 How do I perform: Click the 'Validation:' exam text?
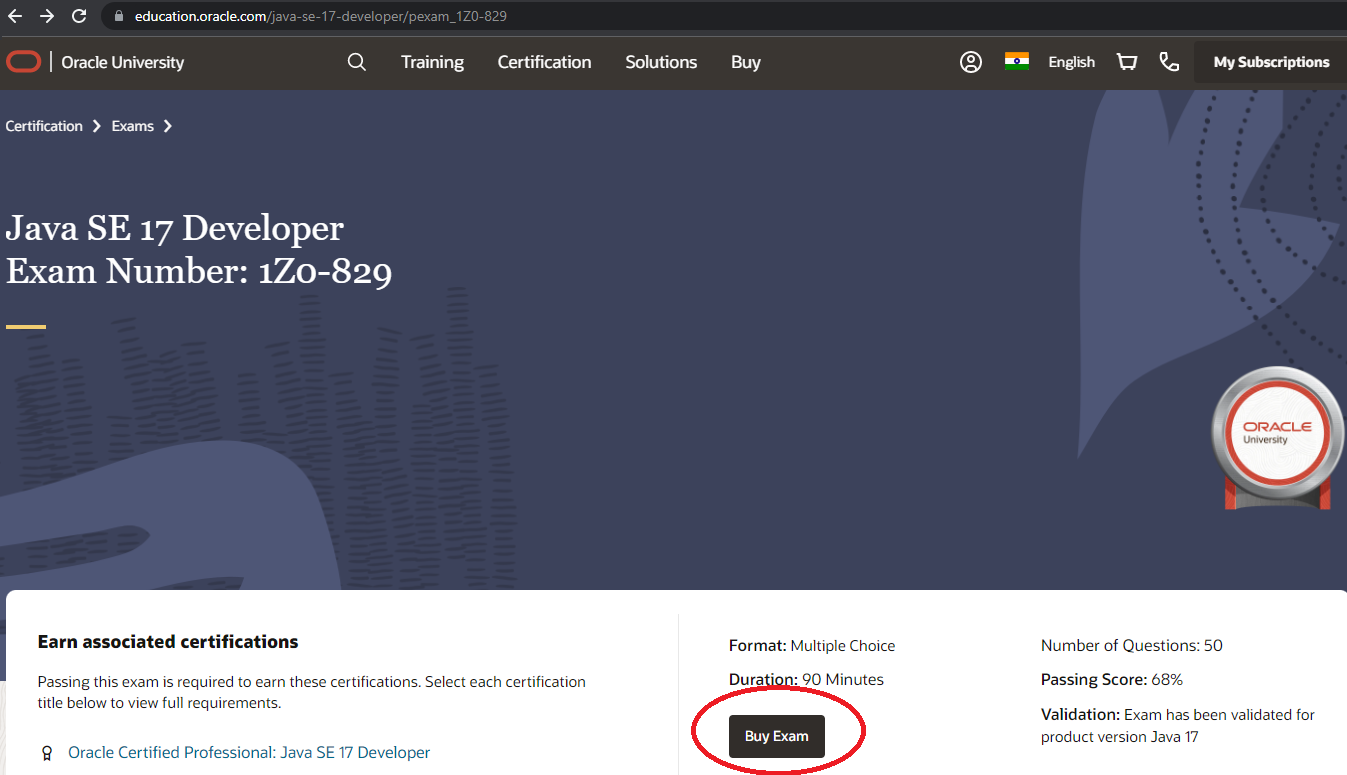point(1178,725)
